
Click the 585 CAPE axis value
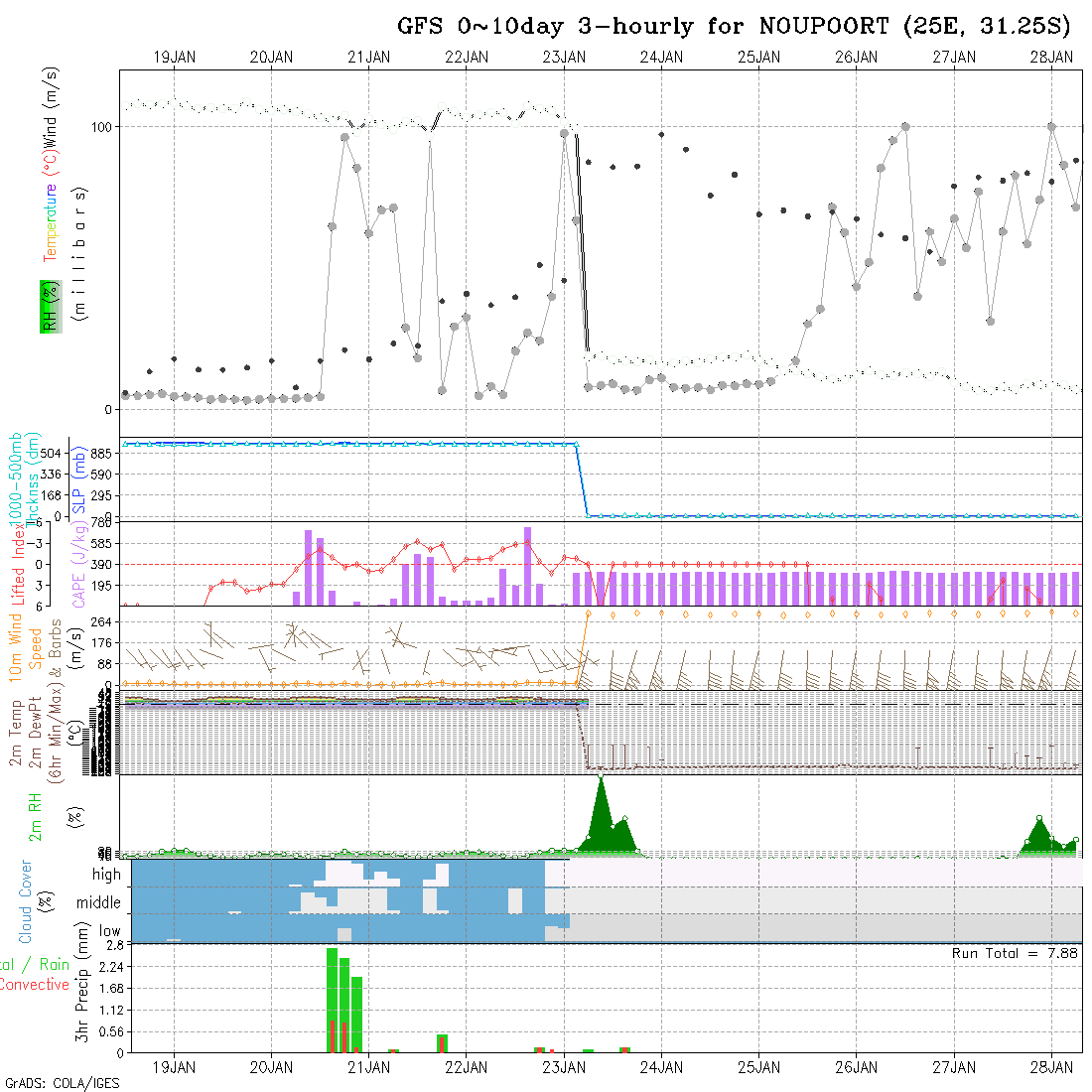[x=101, y=543]
